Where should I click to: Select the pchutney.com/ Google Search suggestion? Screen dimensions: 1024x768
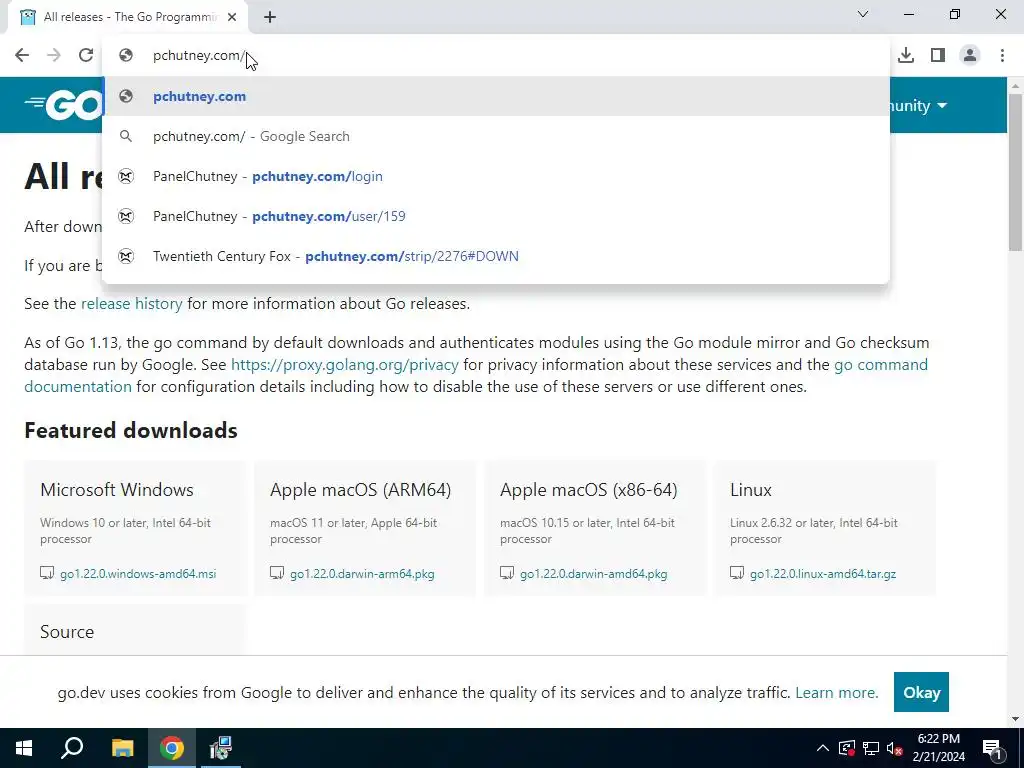coord(496,136)
